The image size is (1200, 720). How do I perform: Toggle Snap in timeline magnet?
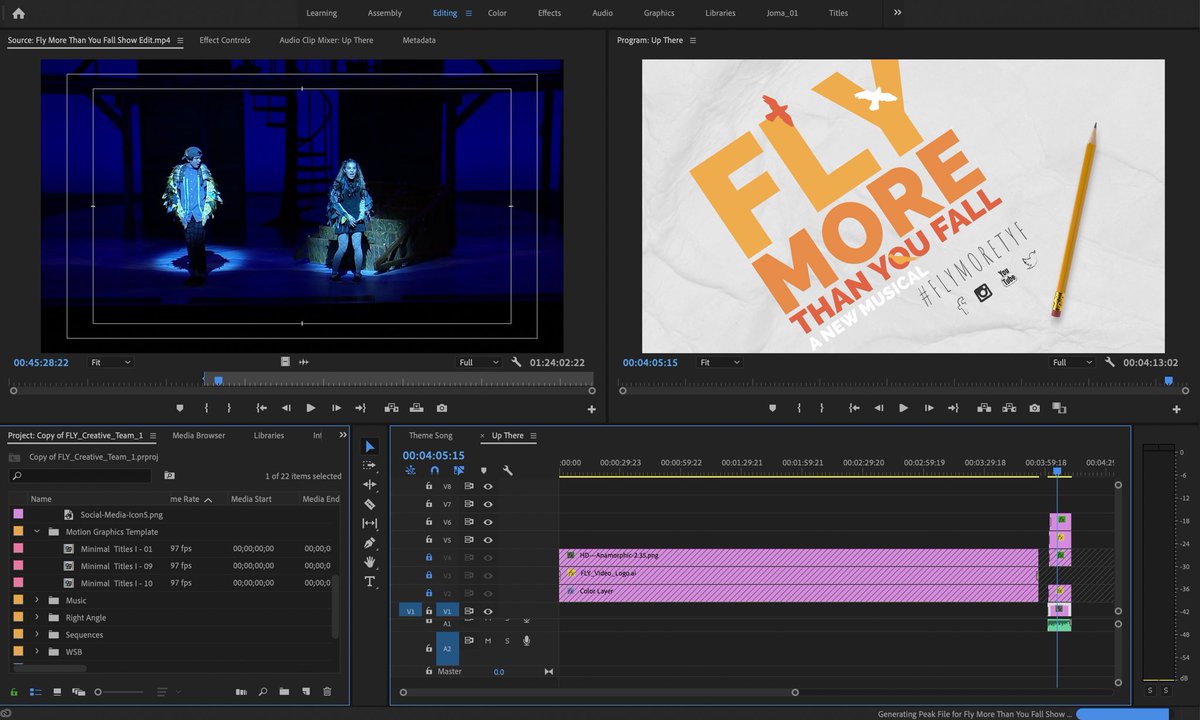(x=435, y=470)
